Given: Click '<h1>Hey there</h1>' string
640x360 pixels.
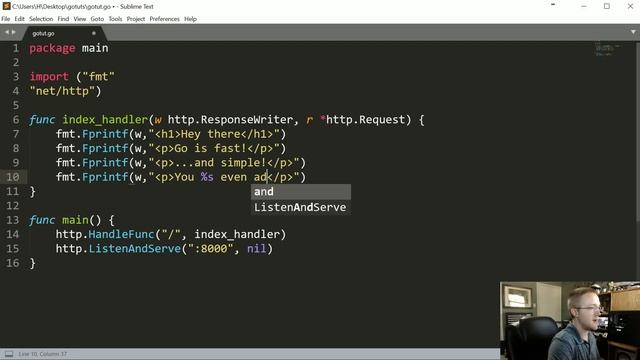Looking at the screenshot, I should tap(214, 134).
